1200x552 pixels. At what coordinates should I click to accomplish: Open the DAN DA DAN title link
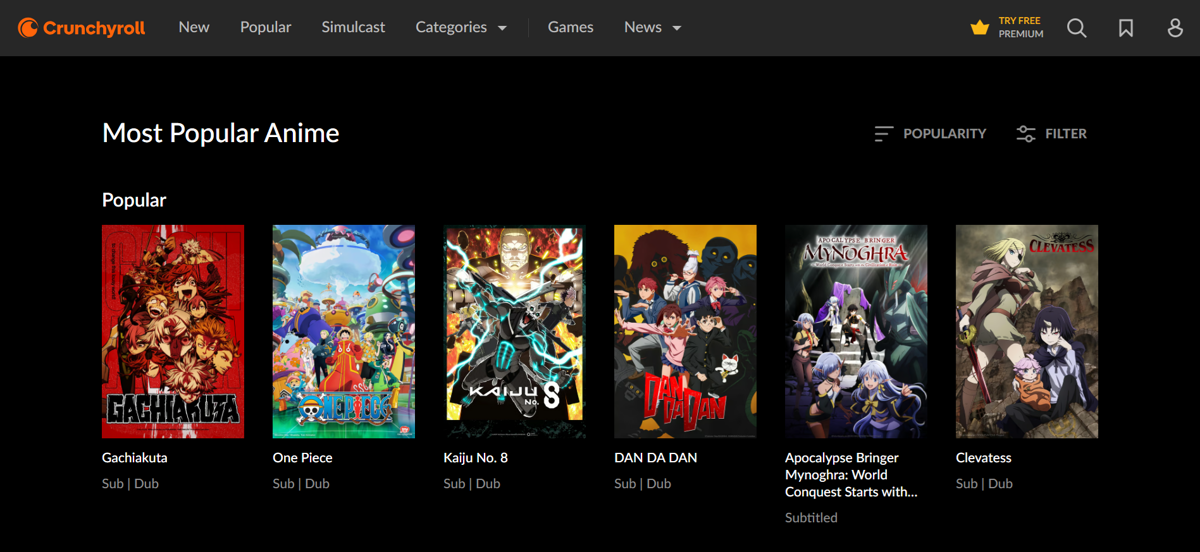pos(656,458)
